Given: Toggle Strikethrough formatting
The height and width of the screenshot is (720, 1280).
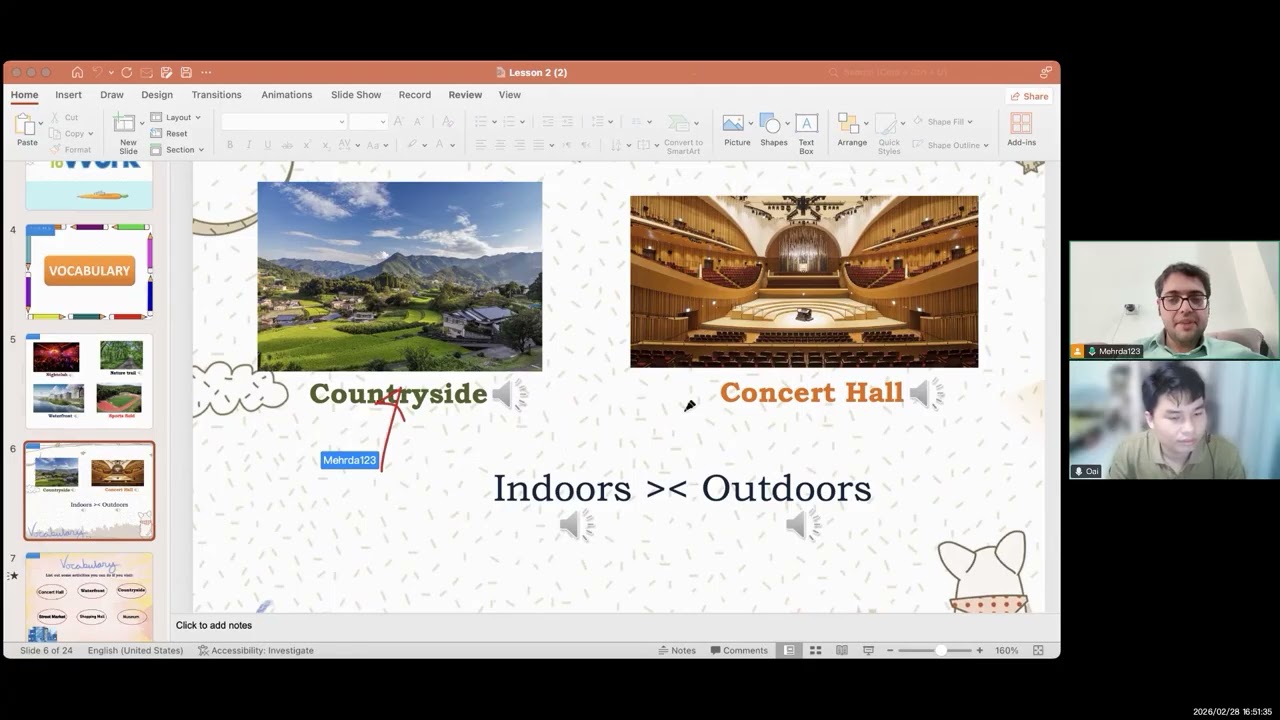Looking at the screenshot, I should click(x=287, y=145).
